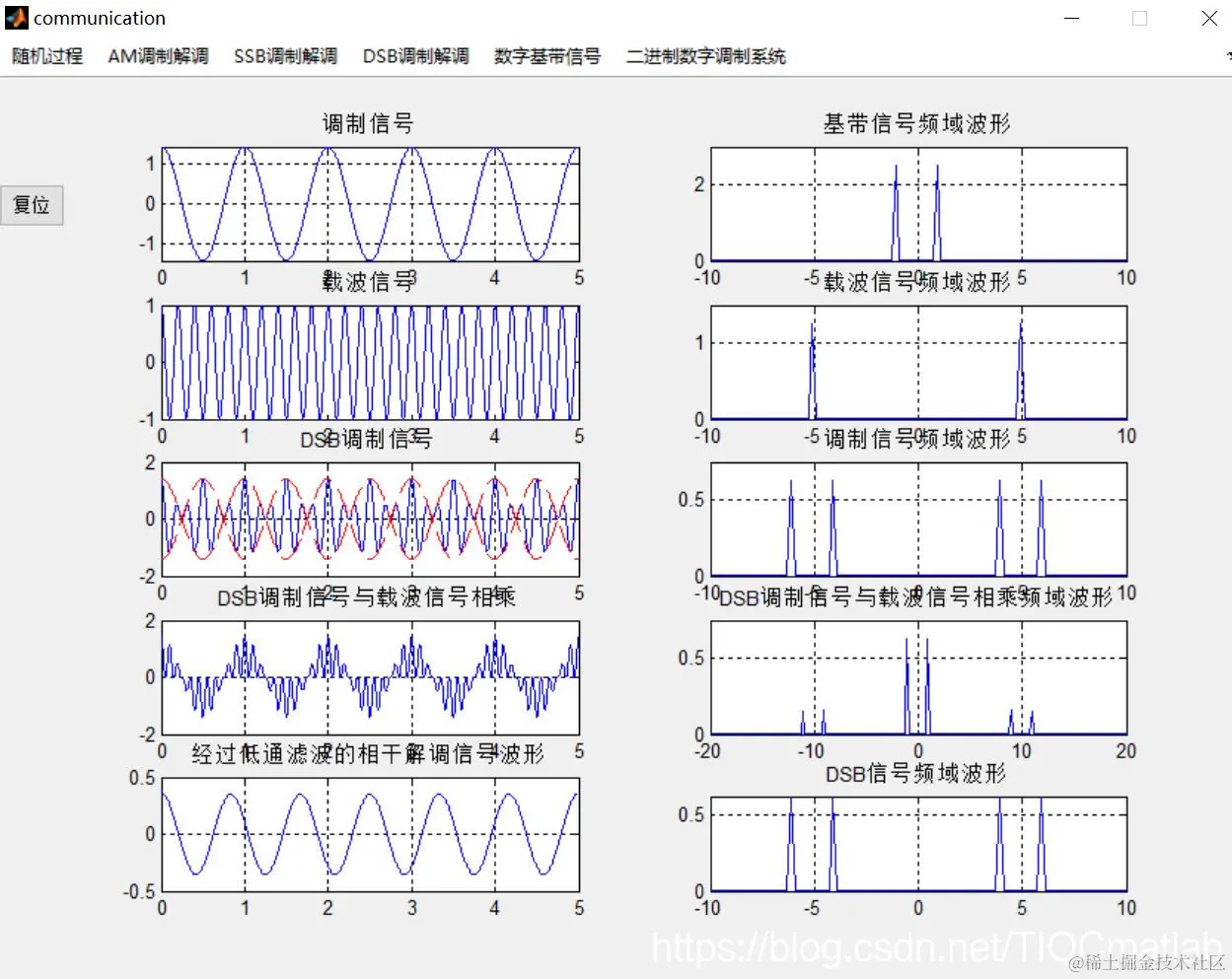This screenshot has width=1232, height=979.
Task: Click the 经过低通滤波的相干解调信号波形 title text
Action: tap(368, 754)
